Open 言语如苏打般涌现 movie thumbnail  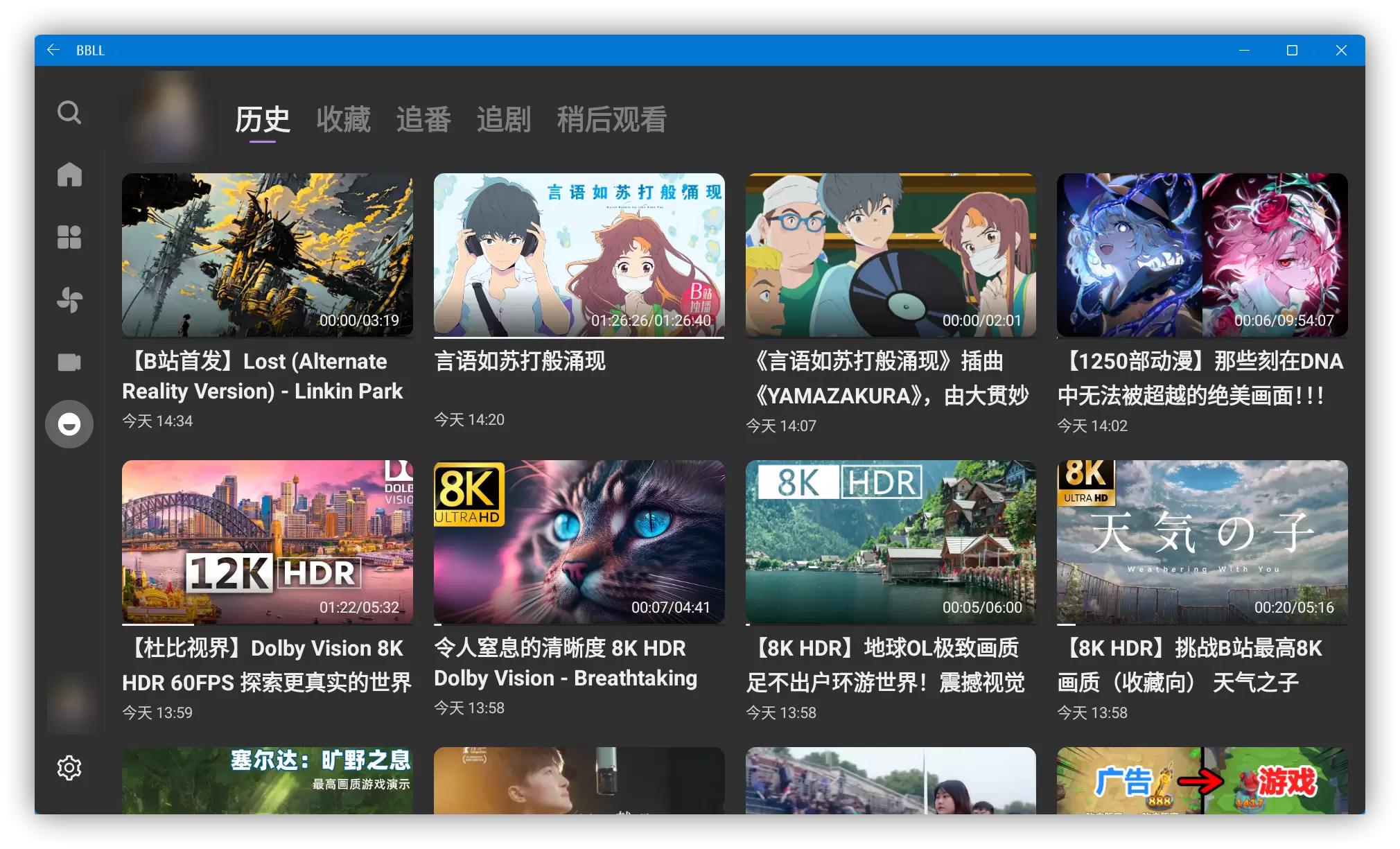click(x=579, y=255)
